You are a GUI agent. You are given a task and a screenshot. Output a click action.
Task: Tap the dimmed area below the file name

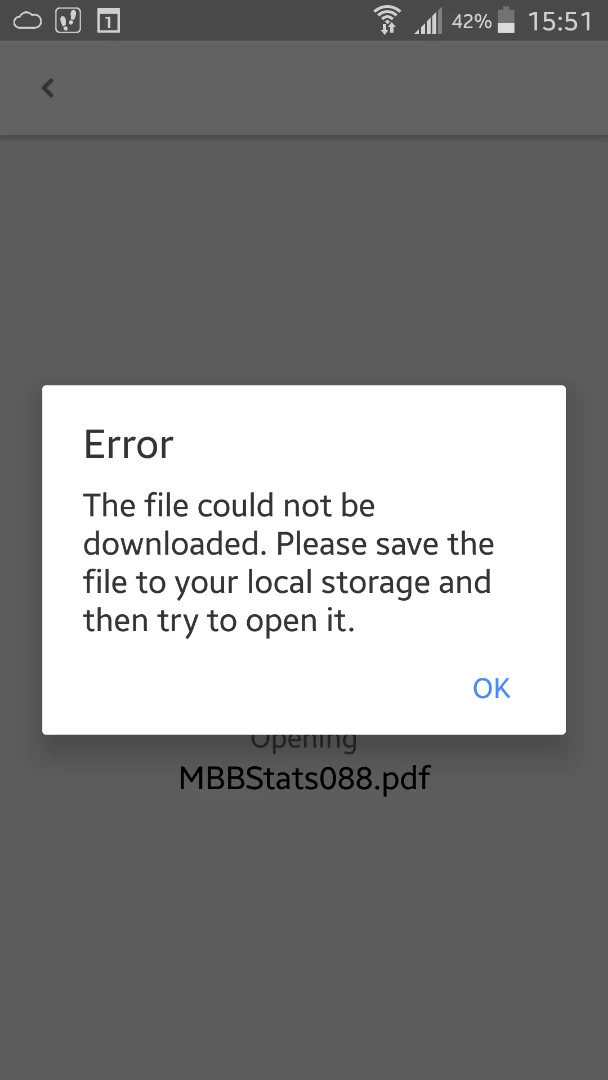304,937
